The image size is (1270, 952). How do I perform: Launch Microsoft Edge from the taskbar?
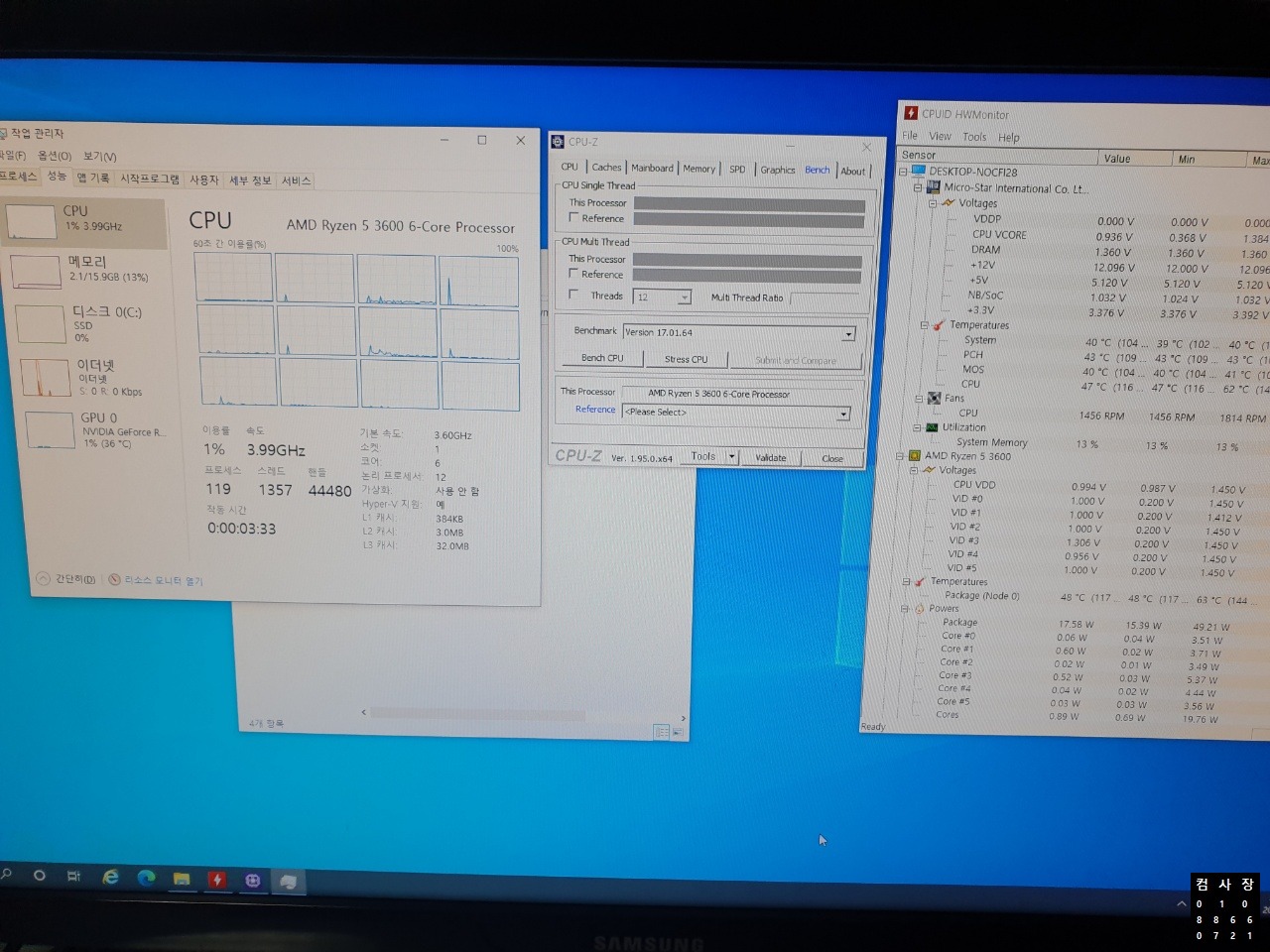tap(146, 878)
